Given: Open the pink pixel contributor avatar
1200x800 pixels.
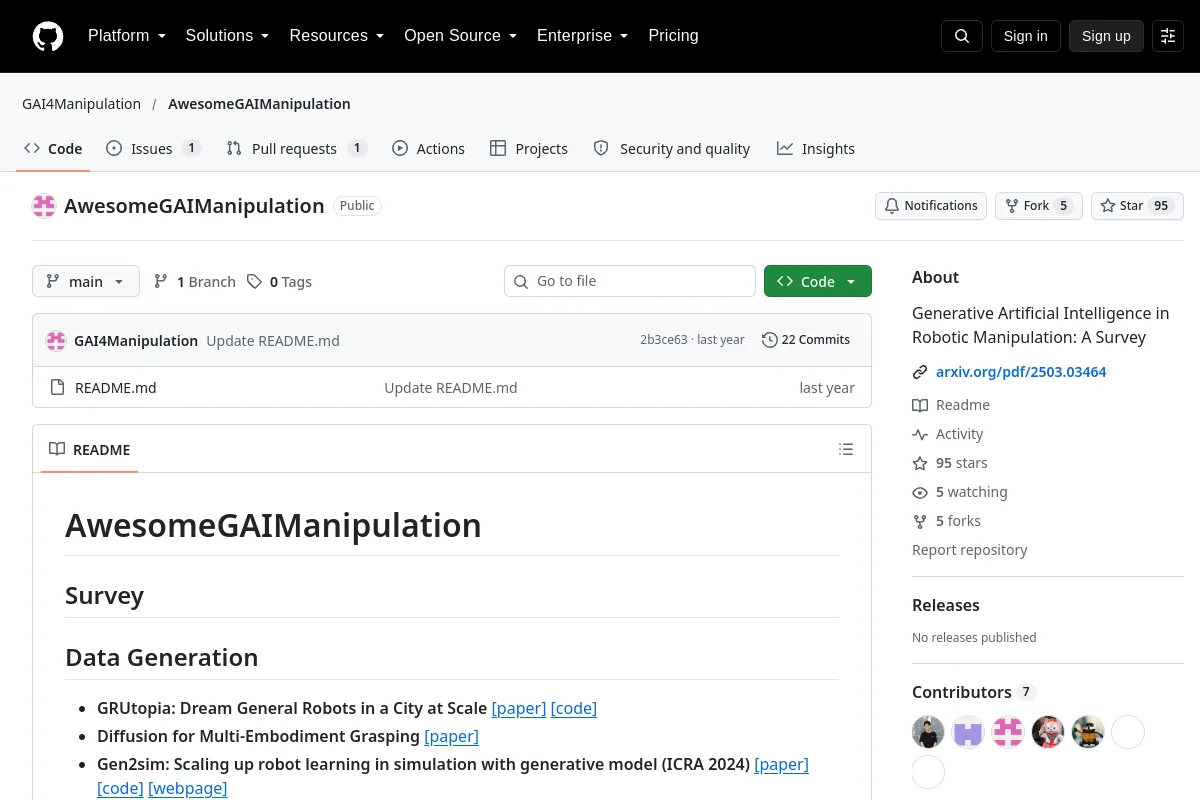Looking at the screenshot, I should [x=1008, y=732].
